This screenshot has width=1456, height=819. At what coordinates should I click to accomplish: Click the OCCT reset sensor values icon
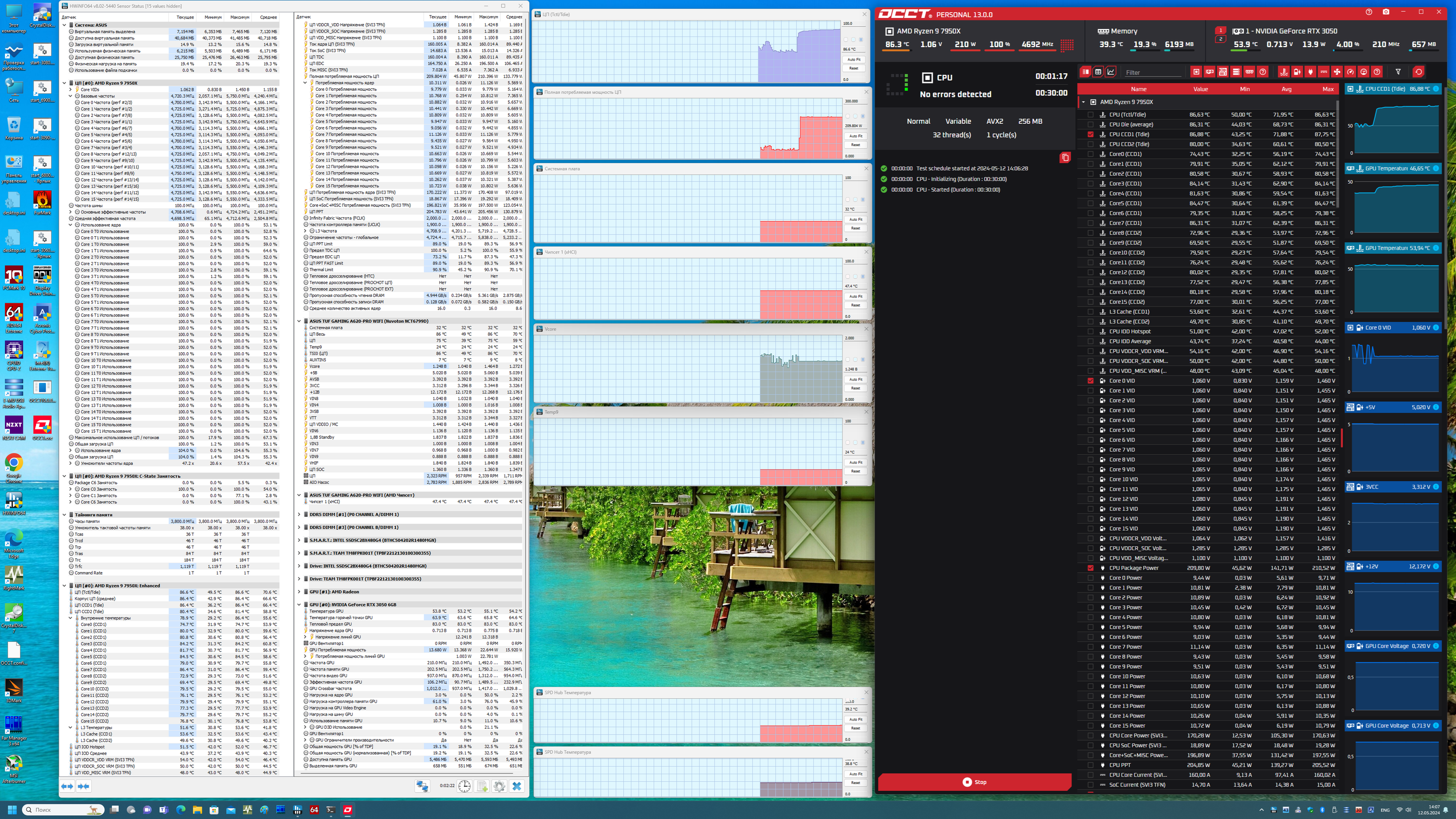[1419, 72]
